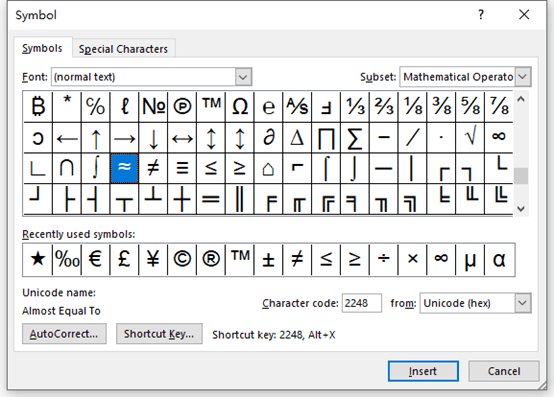Image resolution: width=554 pixels, height=397 pixels.
Task: Select the greater-than-or-equal ≥ symbol in grid
Action: click(x=240, y=168)
